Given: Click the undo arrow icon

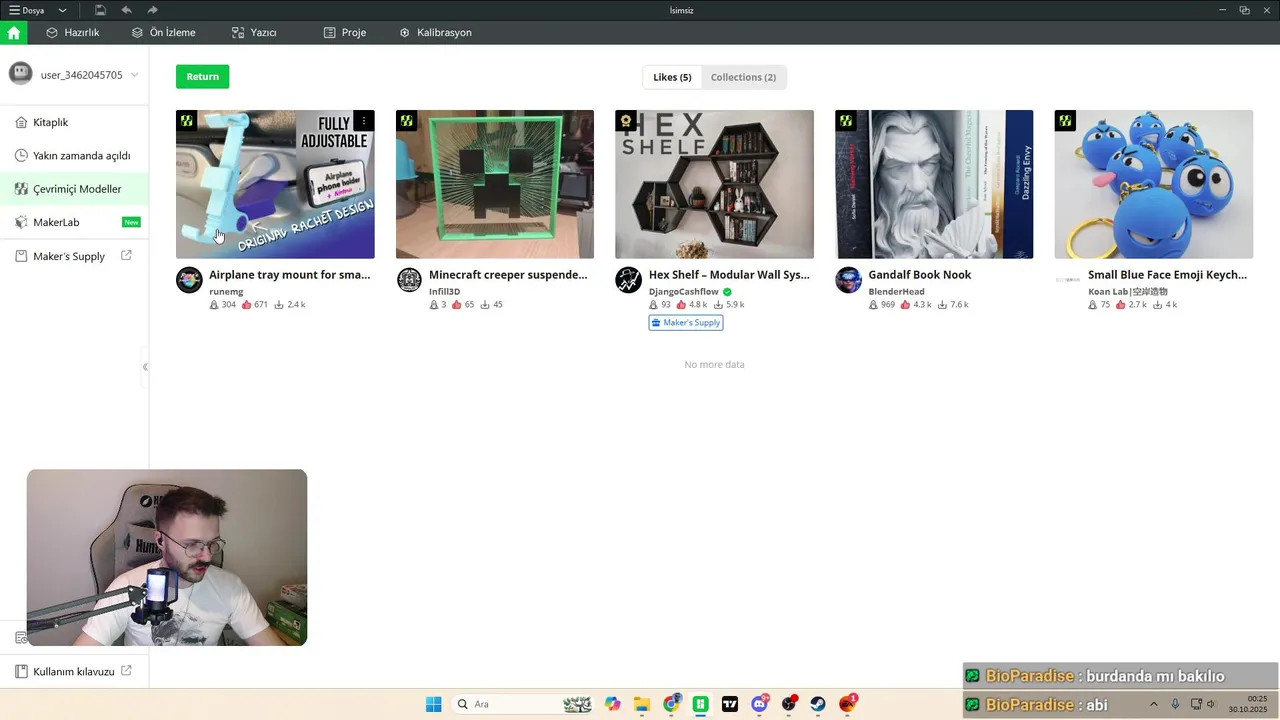Looking at the screenshot, I should click(x=126, y=10).
